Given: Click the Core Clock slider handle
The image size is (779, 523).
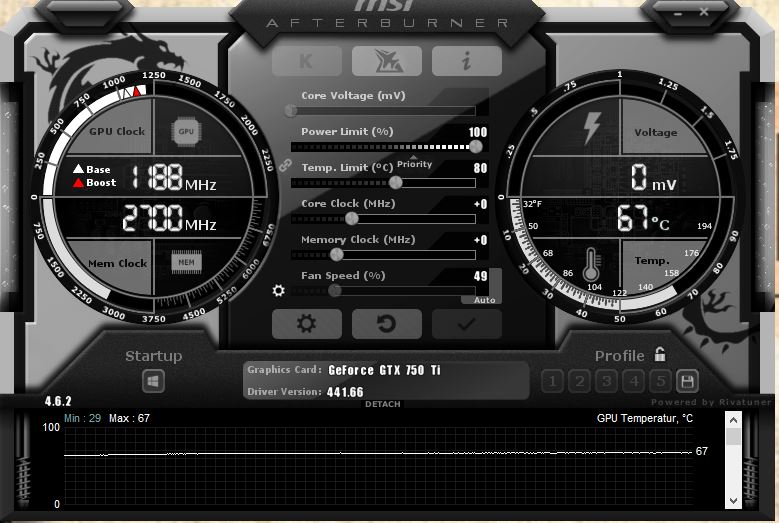Looking at the screenshot, I should (x=352, y=218).
